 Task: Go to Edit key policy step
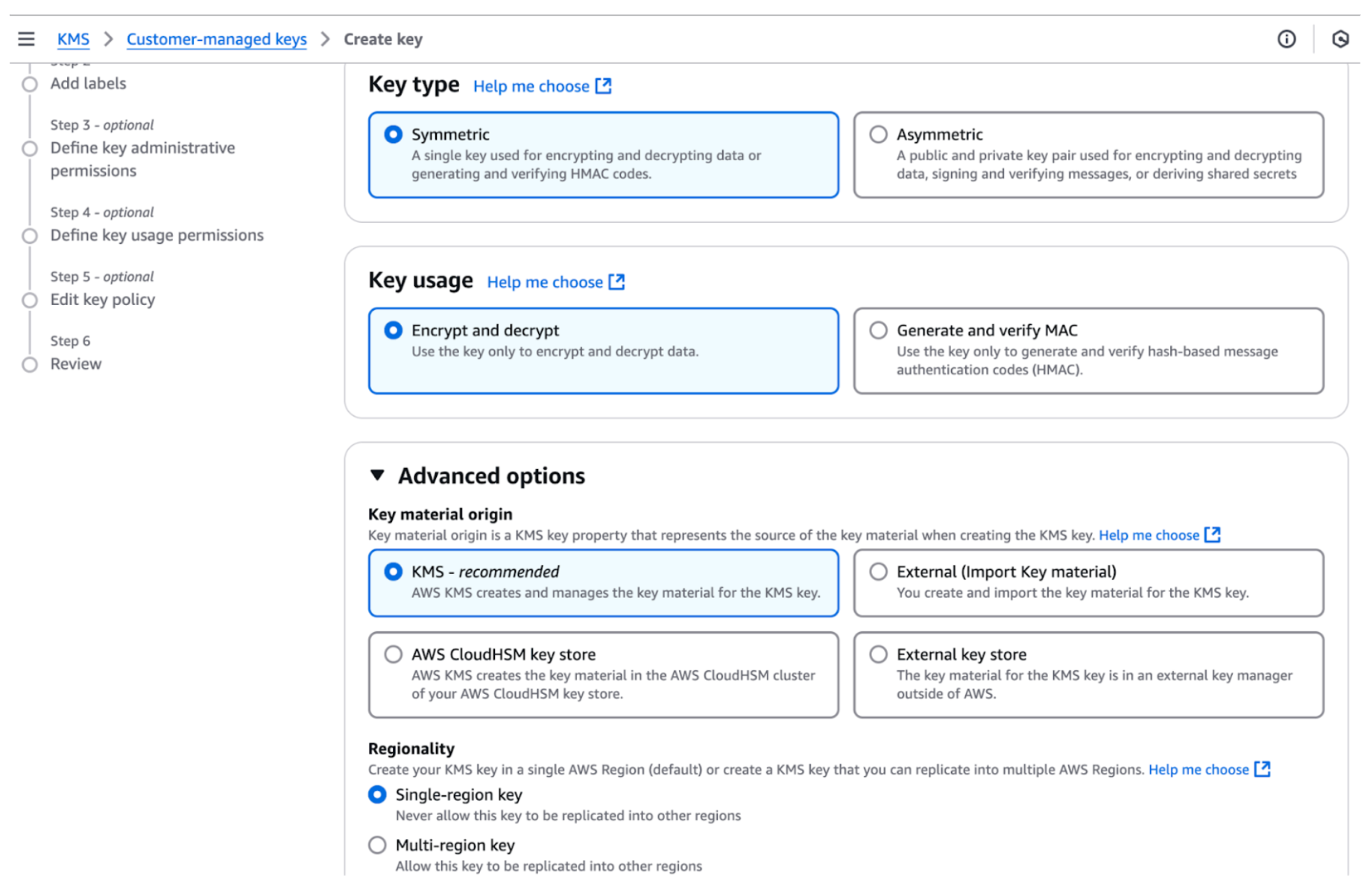point(102,300)
